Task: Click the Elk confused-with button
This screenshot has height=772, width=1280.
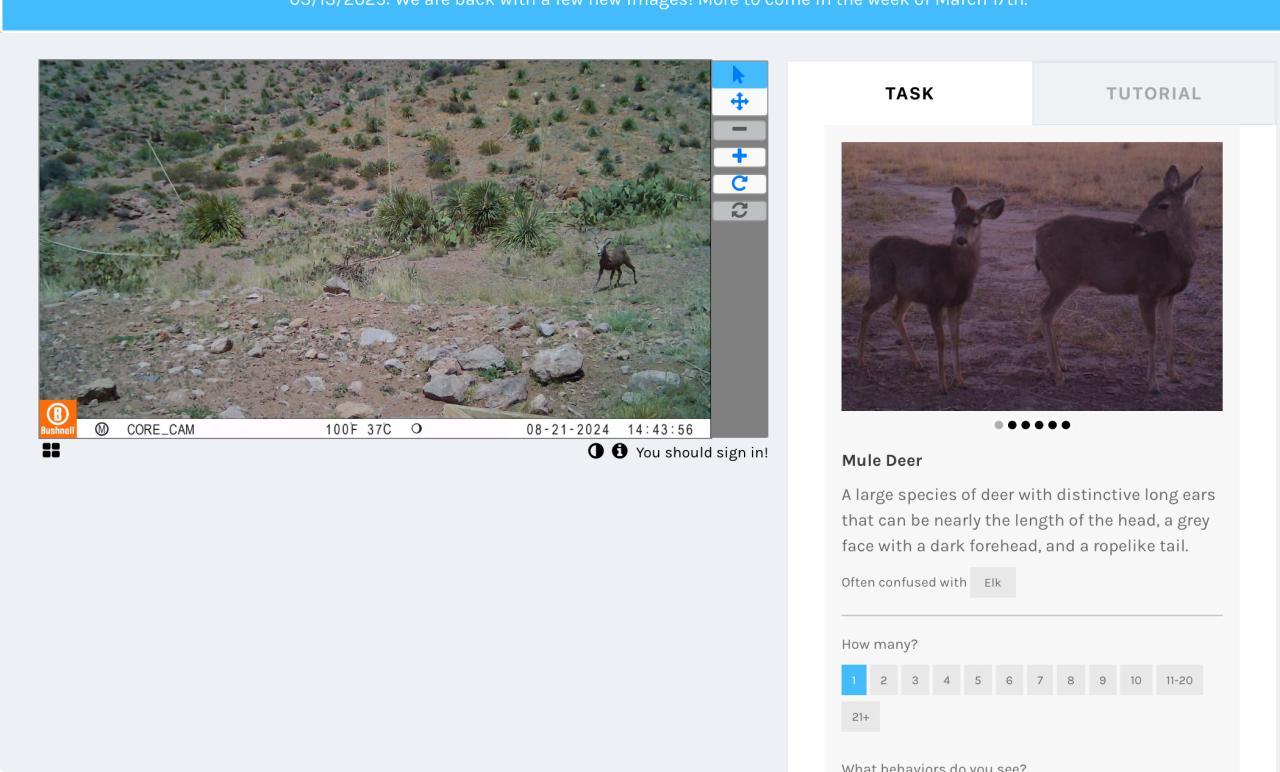Action: (x=992, y=583)
